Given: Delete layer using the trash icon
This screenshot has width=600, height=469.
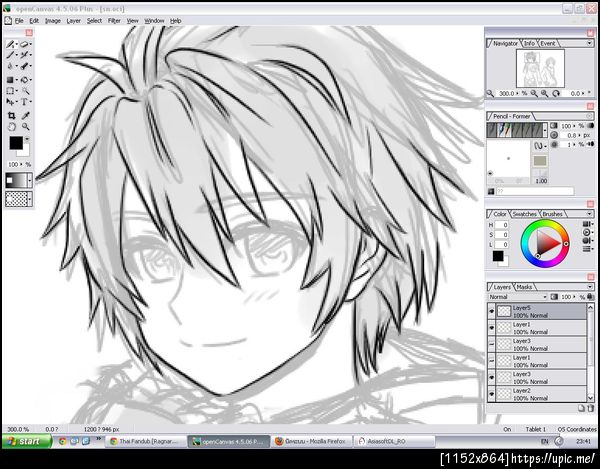Looking at the screenshot, I should (590, 408).
